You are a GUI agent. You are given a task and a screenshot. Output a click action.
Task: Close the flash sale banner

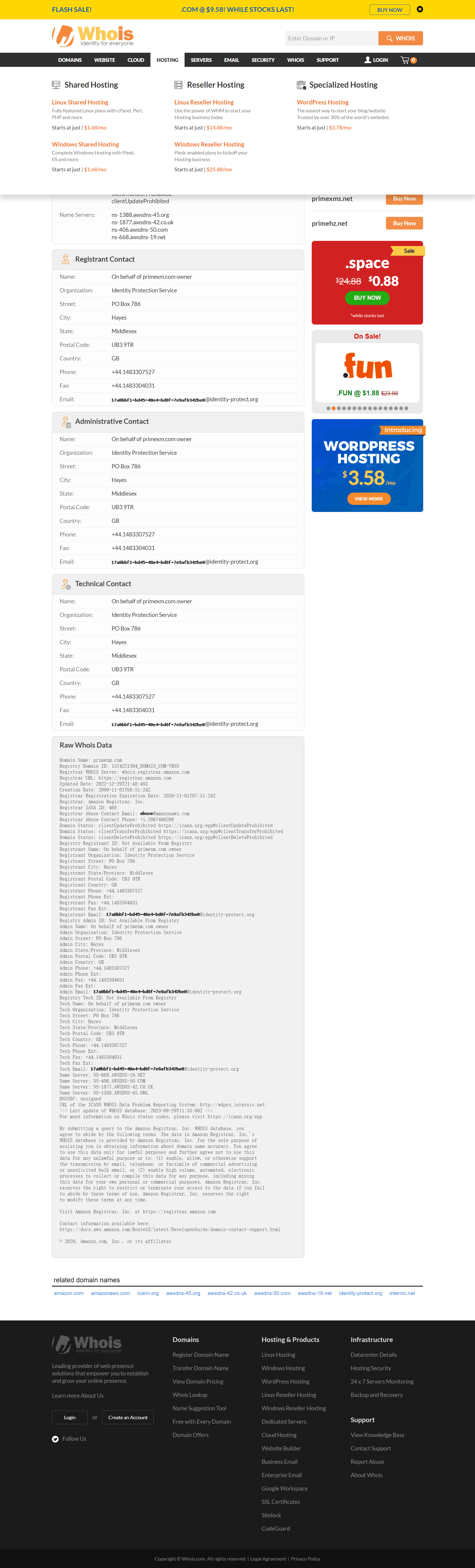tap(420, 9)
